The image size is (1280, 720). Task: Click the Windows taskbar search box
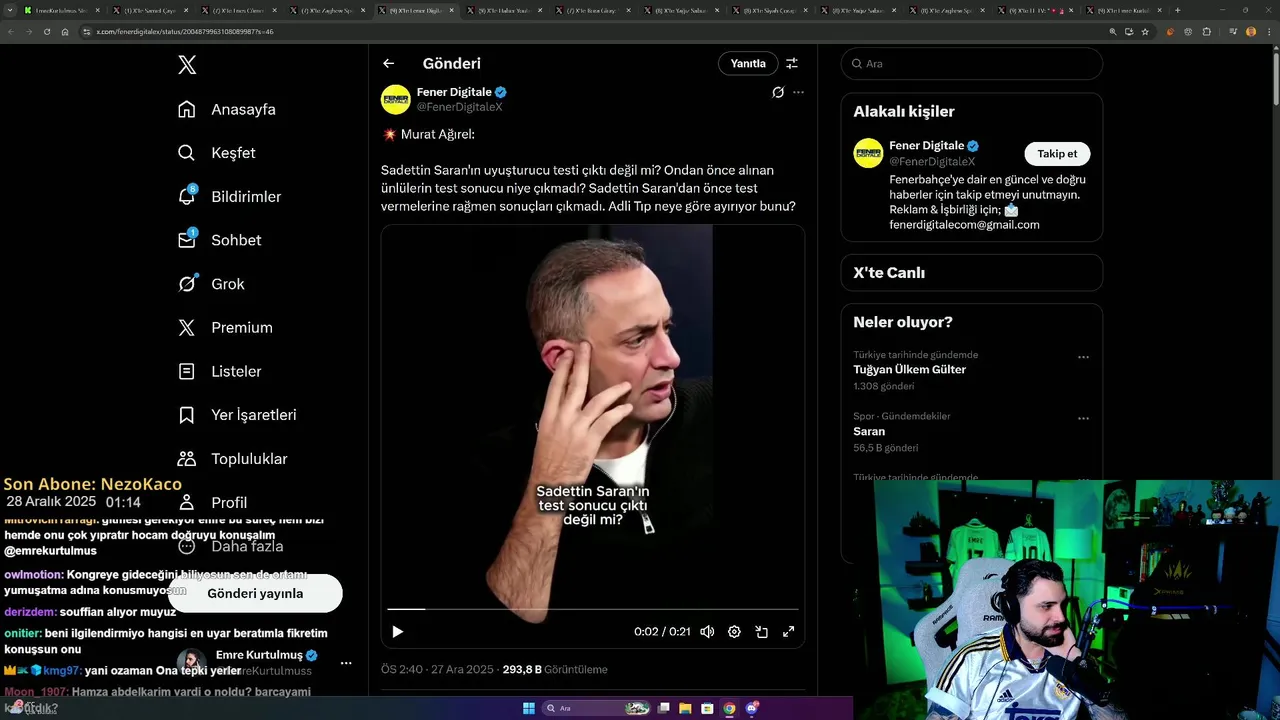pyautogui.click(x=597, y=708)
